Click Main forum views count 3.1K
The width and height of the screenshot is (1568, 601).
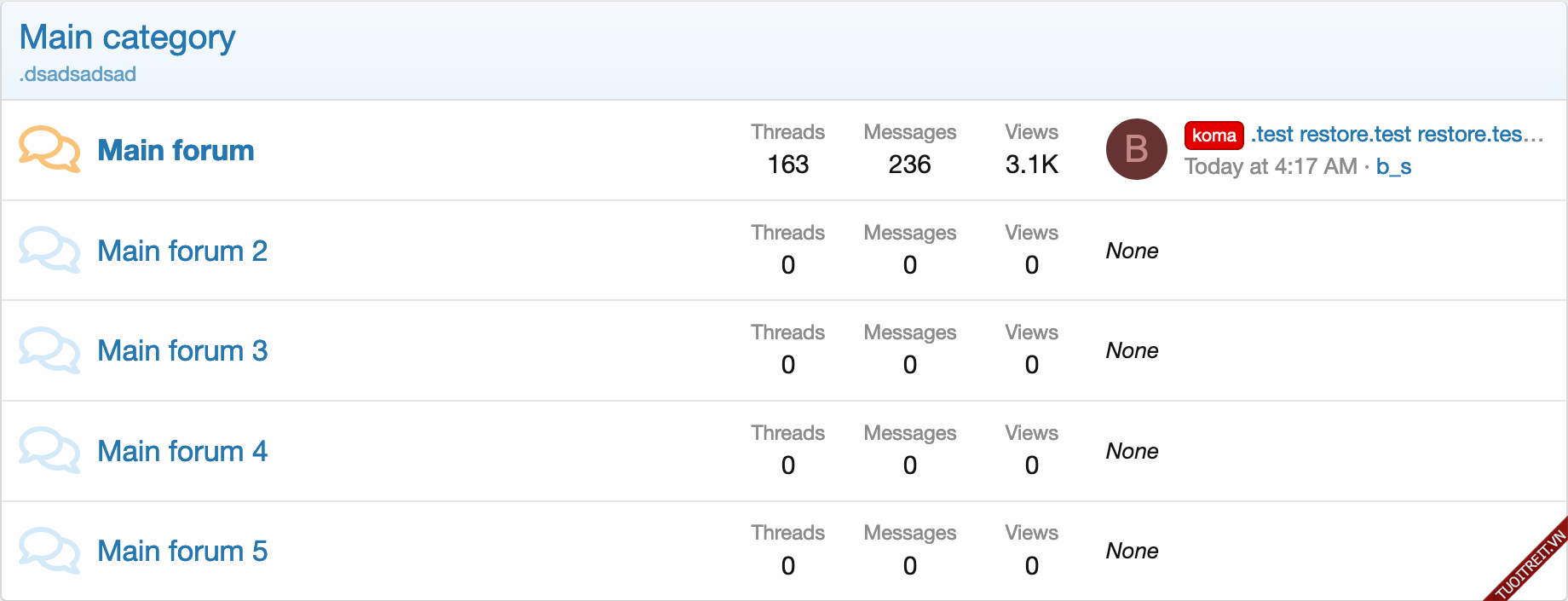[1031, 164]
